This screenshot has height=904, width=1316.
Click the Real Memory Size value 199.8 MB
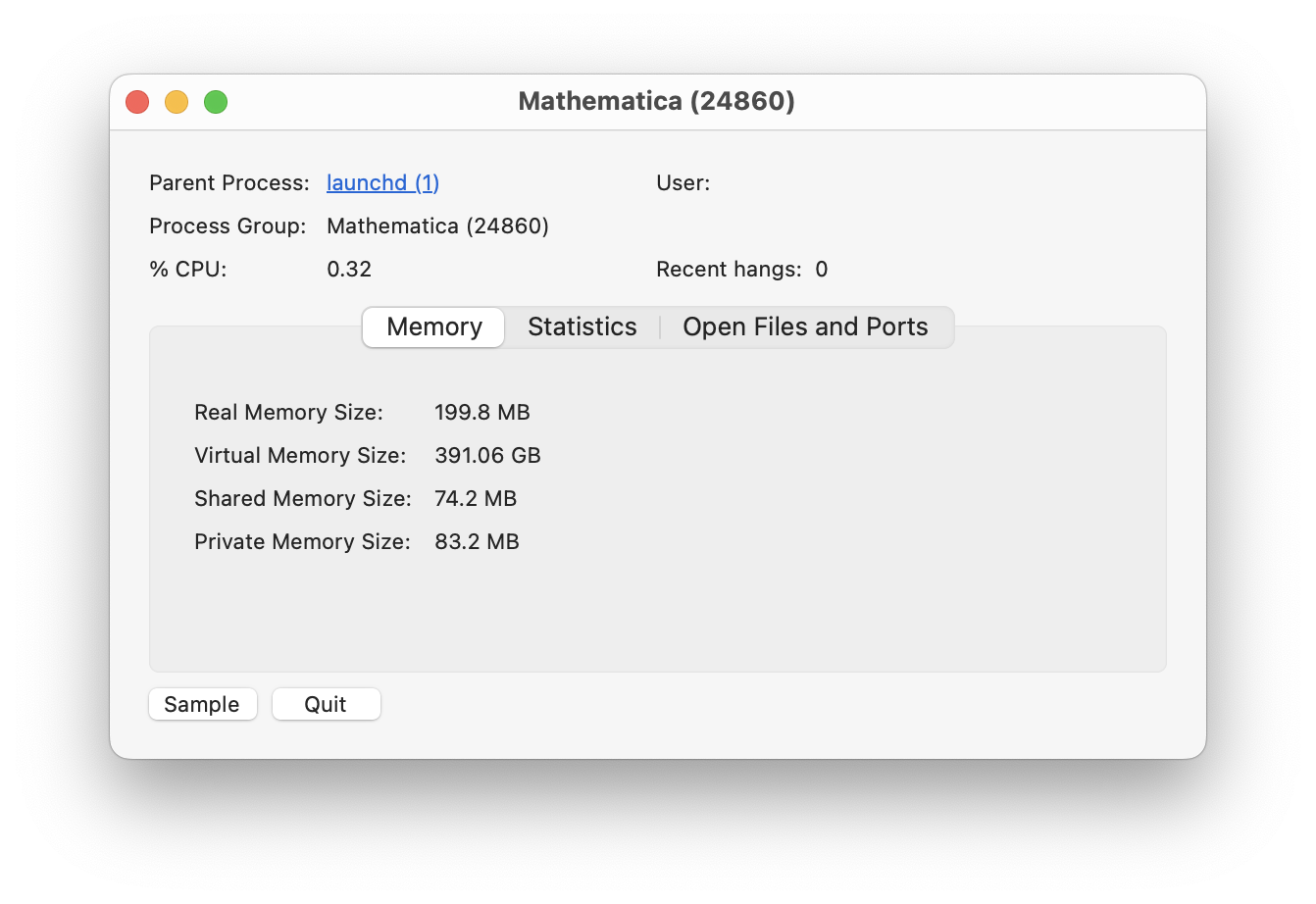(481, 413)
